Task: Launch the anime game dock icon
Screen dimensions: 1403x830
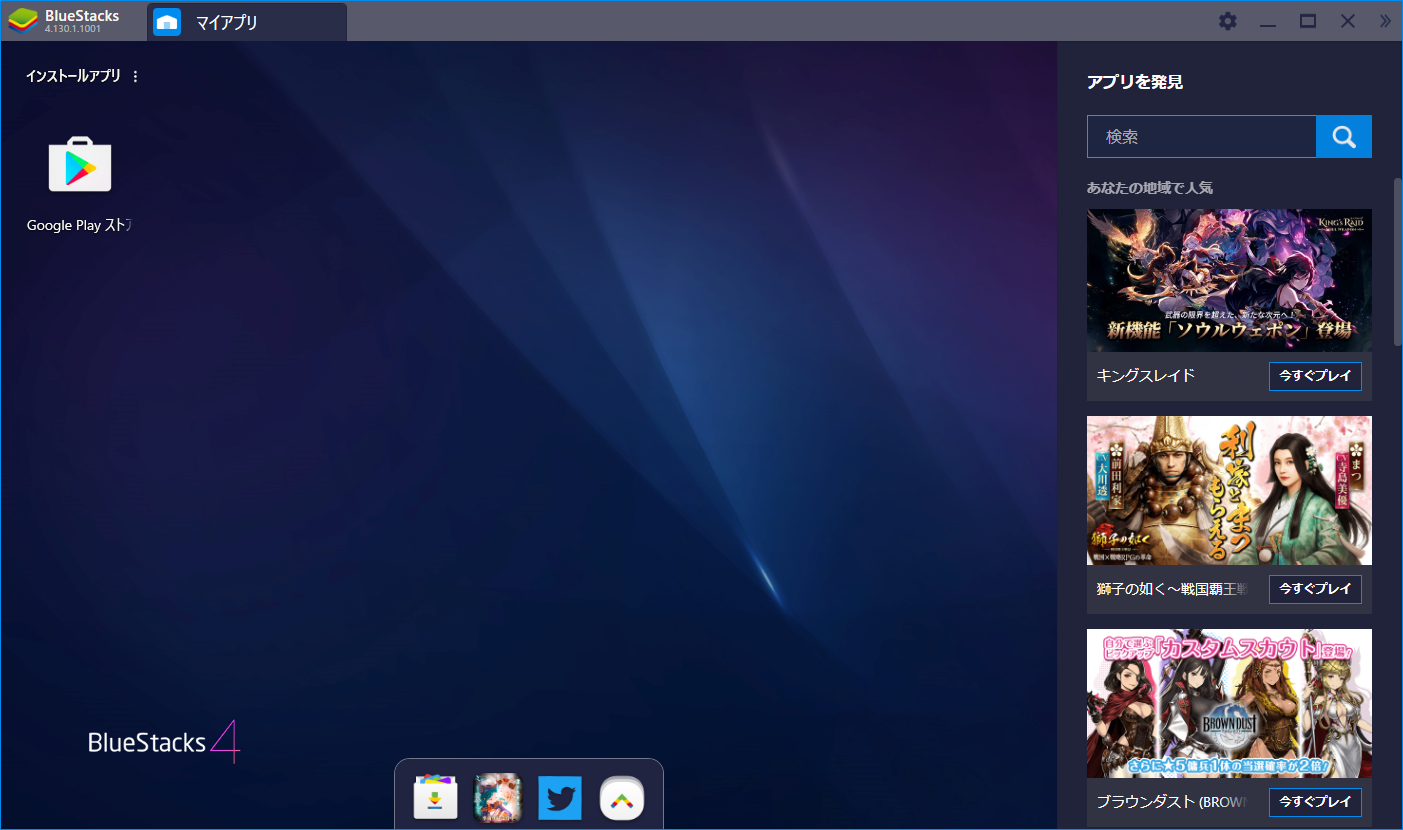Action: (497, 798)
